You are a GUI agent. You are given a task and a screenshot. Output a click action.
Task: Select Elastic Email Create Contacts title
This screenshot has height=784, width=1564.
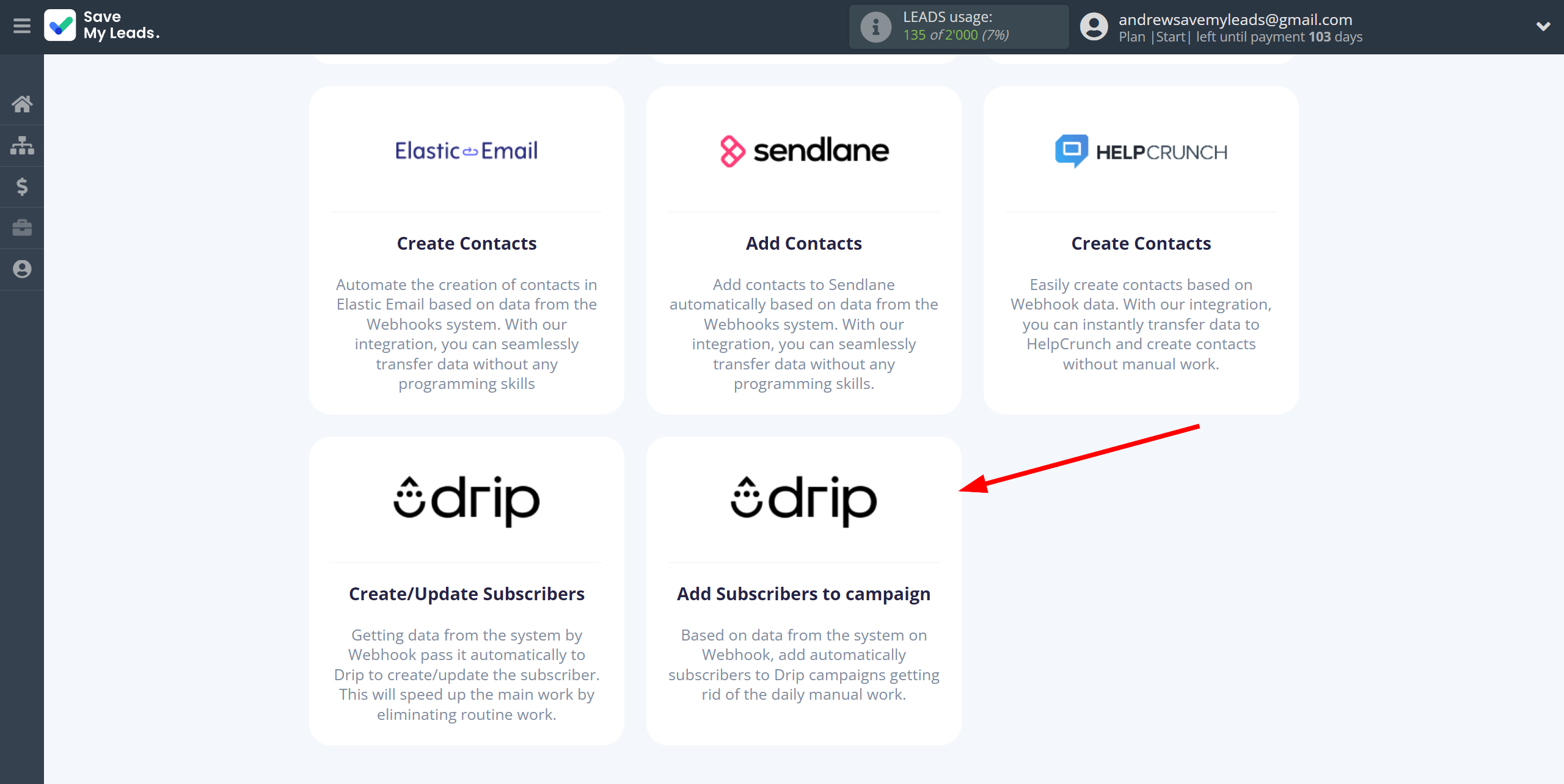466,243
